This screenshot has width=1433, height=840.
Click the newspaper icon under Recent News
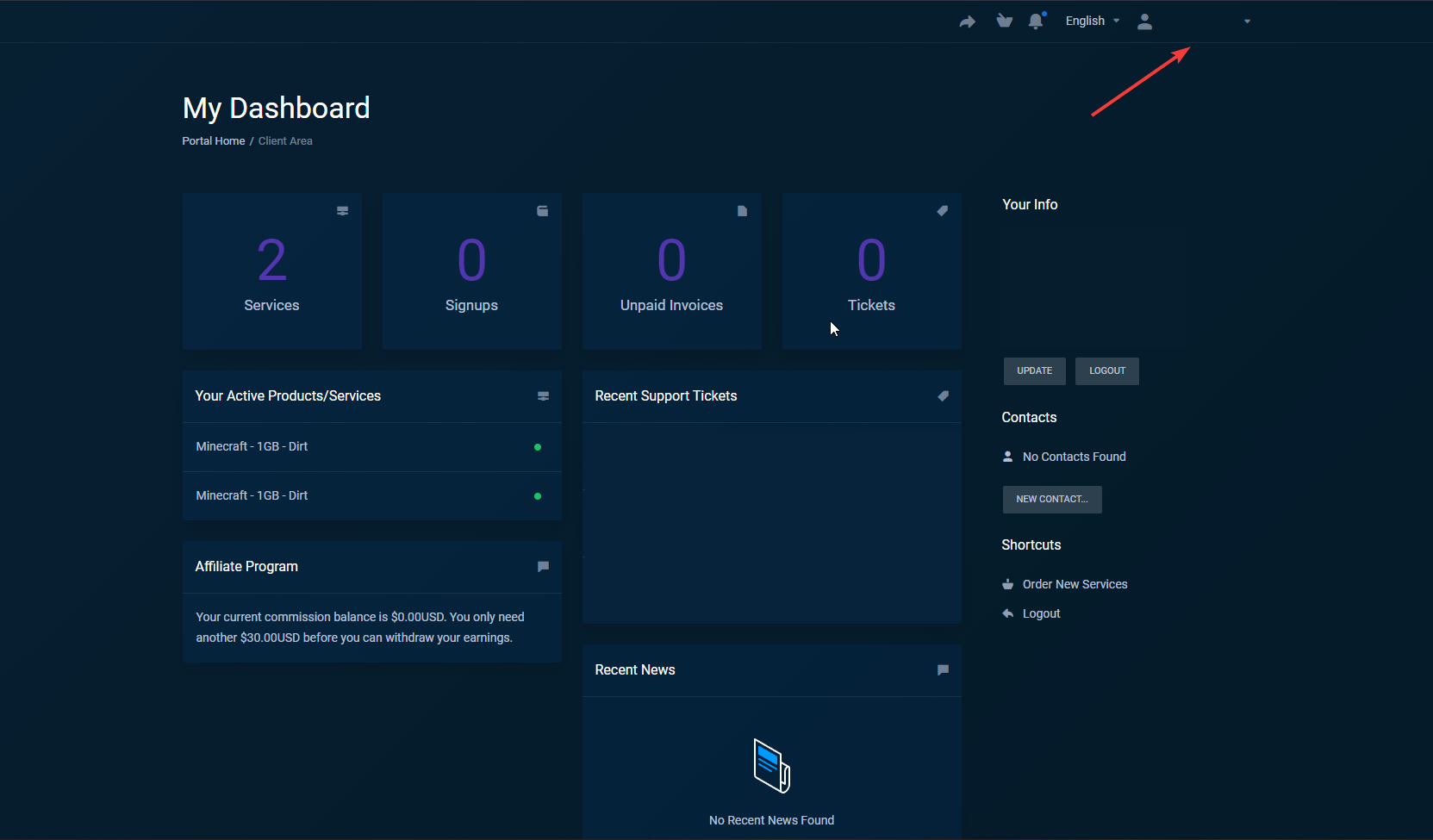click(x=771, y=765)
